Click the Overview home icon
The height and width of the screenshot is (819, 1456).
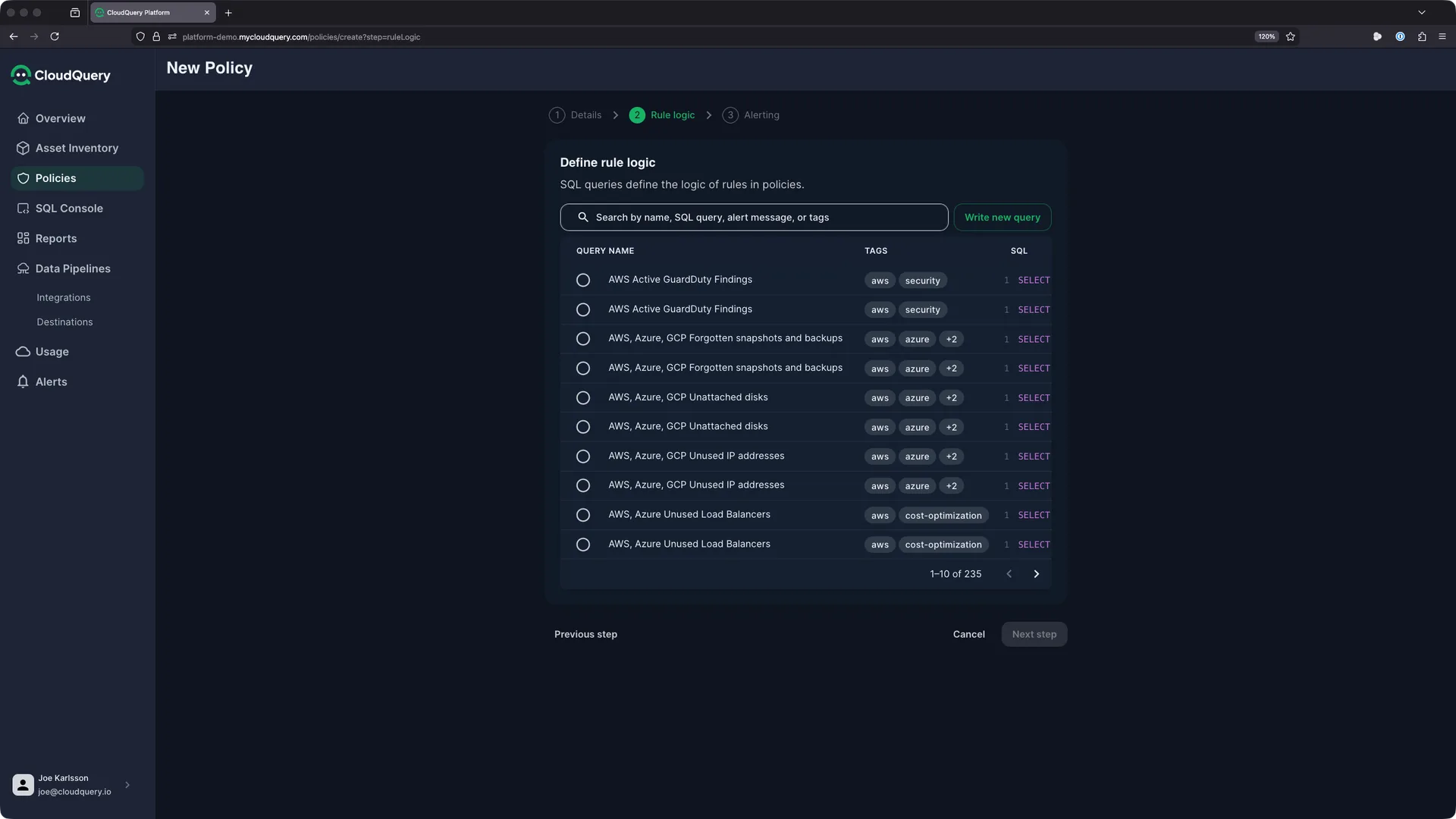[24, 118]
